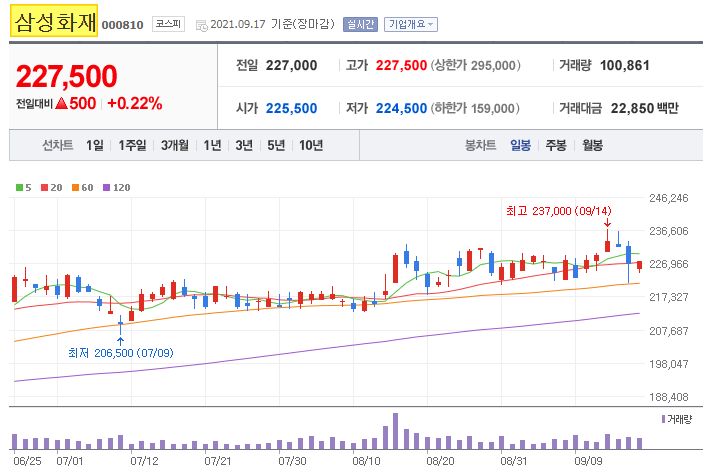Click the +0.22% change value
Image resolution: width=703 pixels, height=475 pixels.
(x=135, y=104)
